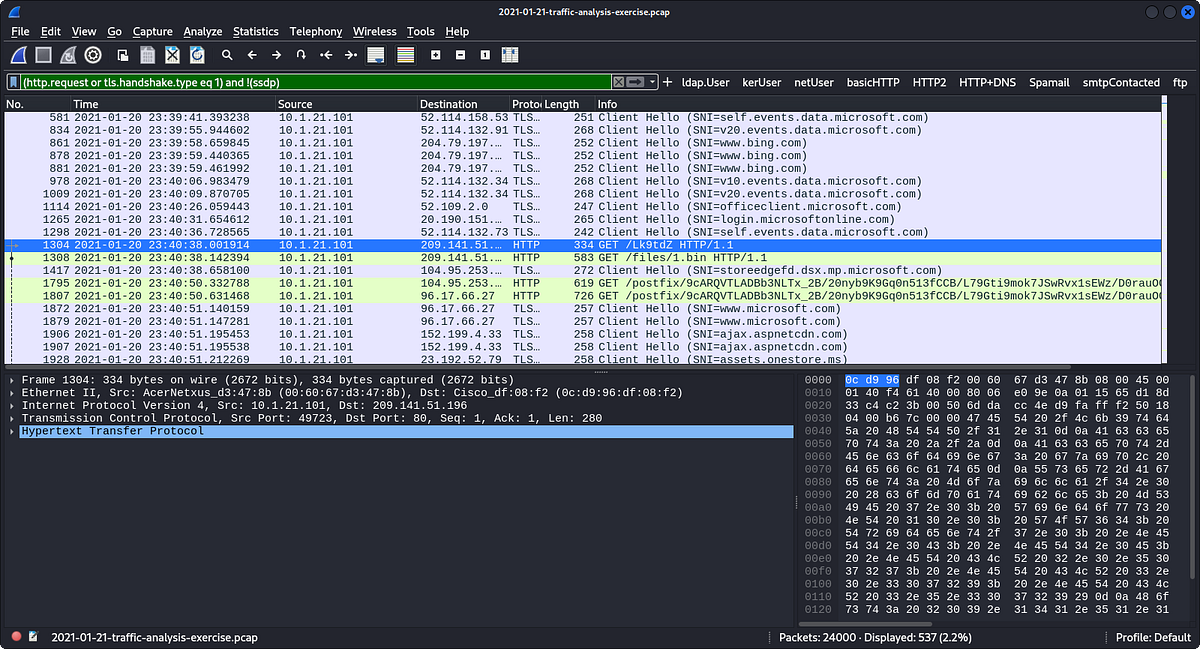Select packet 1417 storeedgefd.dsx.mp.microsoft.com row
The height and width of the screenshot is (649, 1200).
583,270
